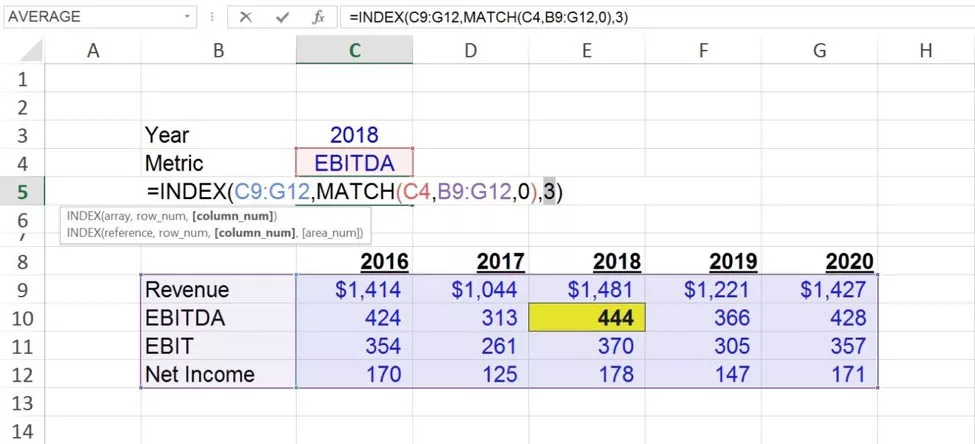Select the EBITDA metric cell in C4
Viewport: 975px width, 444px height.
click(354, 163)
